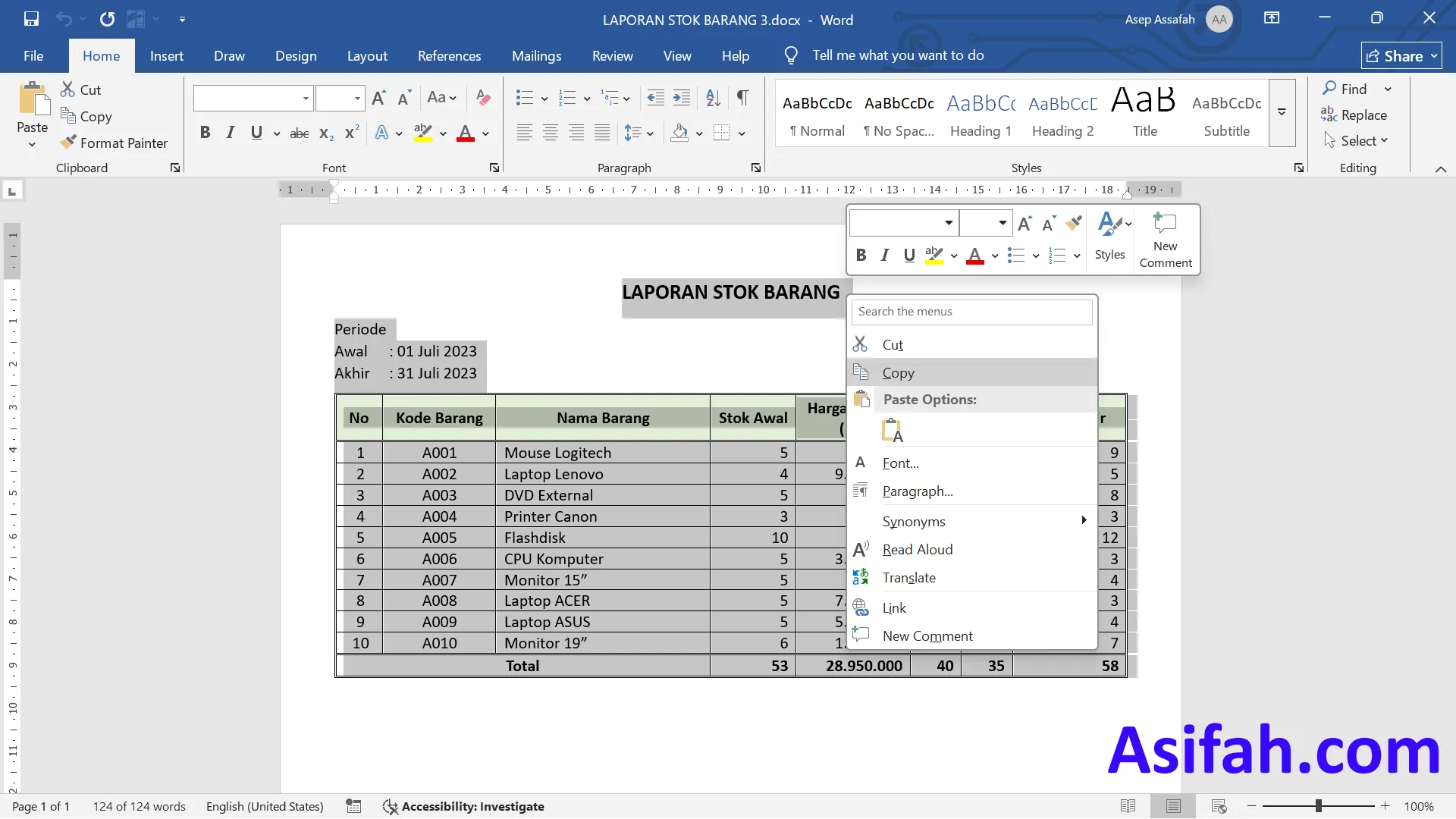
Task: Open the Select dropdown in Editing group
Action: tap(1356, 140)
